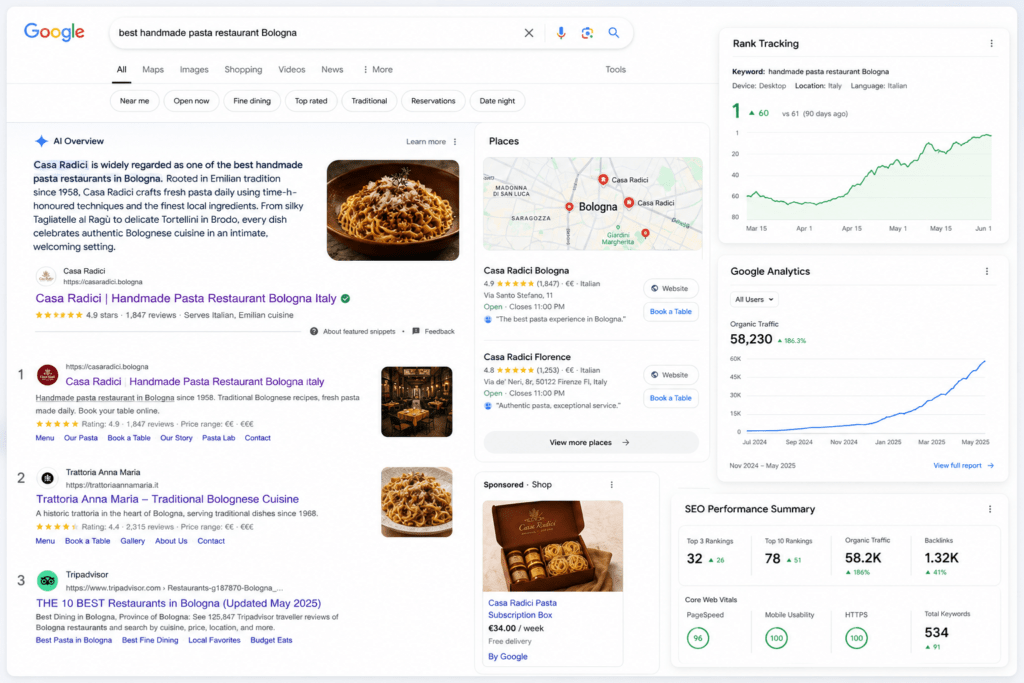Open Google Analytics panel three-dot menu
The image size is (1024, 683).
coord(987,272)
